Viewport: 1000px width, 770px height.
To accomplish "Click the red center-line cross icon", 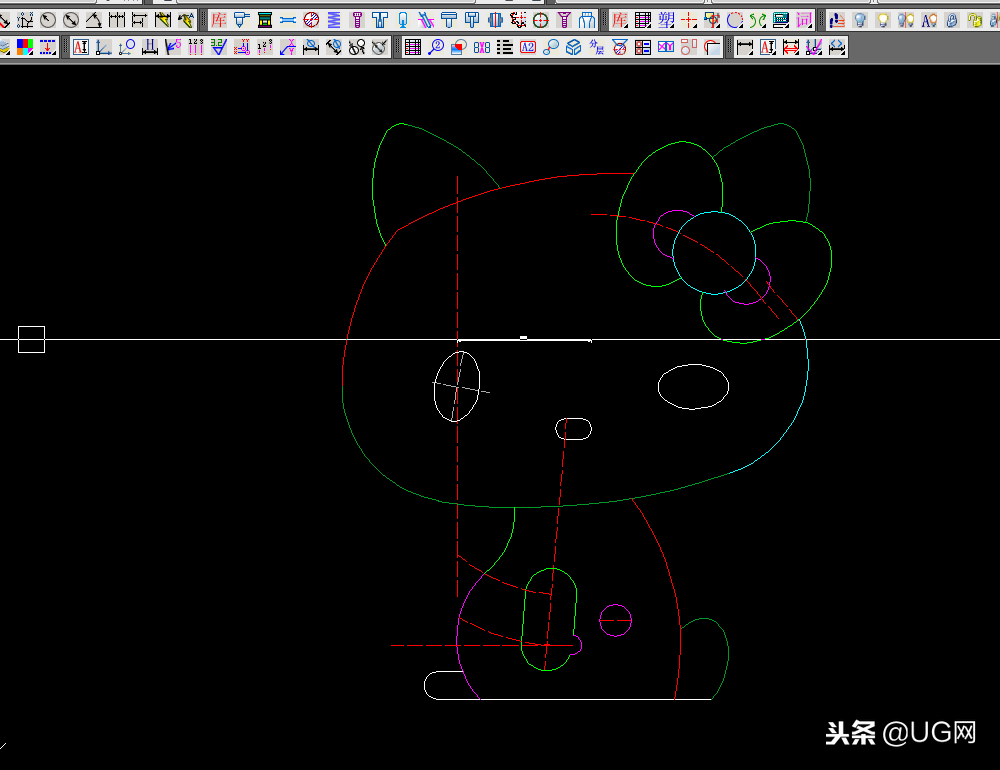I will click(689, 20).
